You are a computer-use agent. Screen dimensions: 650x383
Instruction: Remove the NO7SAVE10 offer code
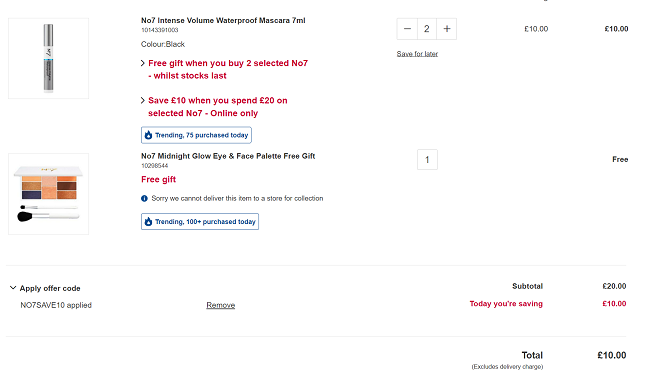[221, 305]
